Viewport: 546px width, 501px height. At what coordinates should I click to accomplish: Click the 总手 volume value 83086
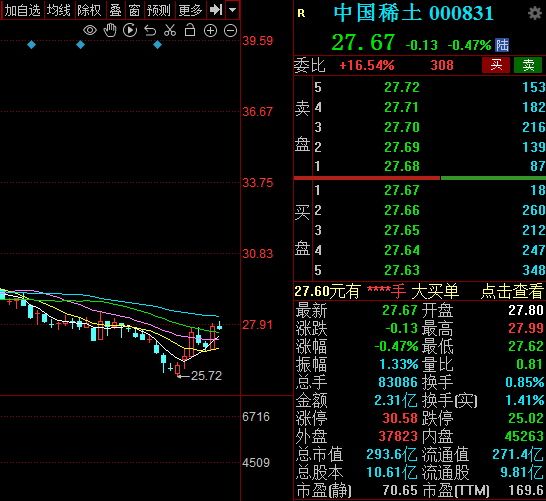[398, 382]
